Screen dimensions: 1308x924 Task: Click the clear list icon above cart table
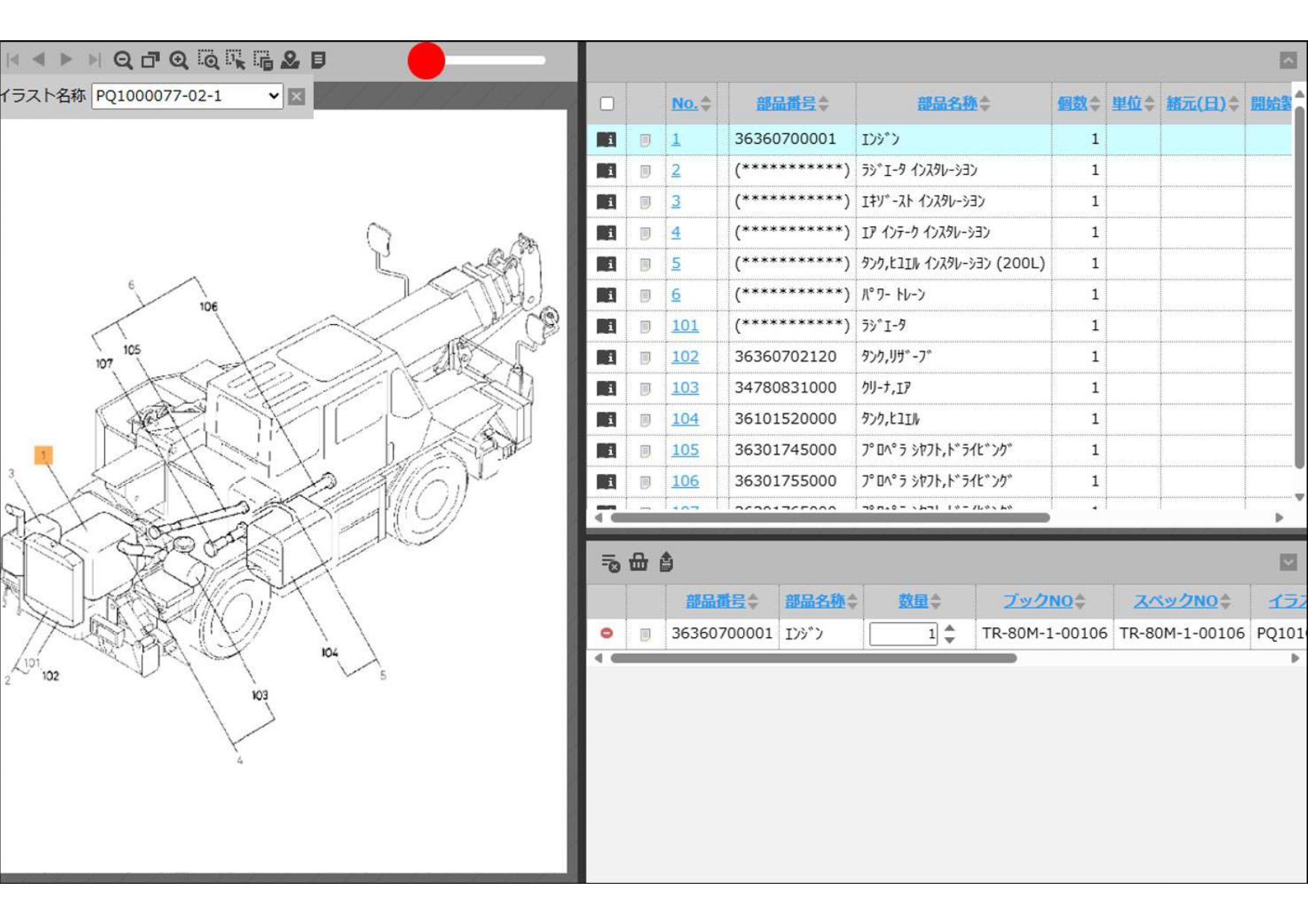[x=610, y=563]
